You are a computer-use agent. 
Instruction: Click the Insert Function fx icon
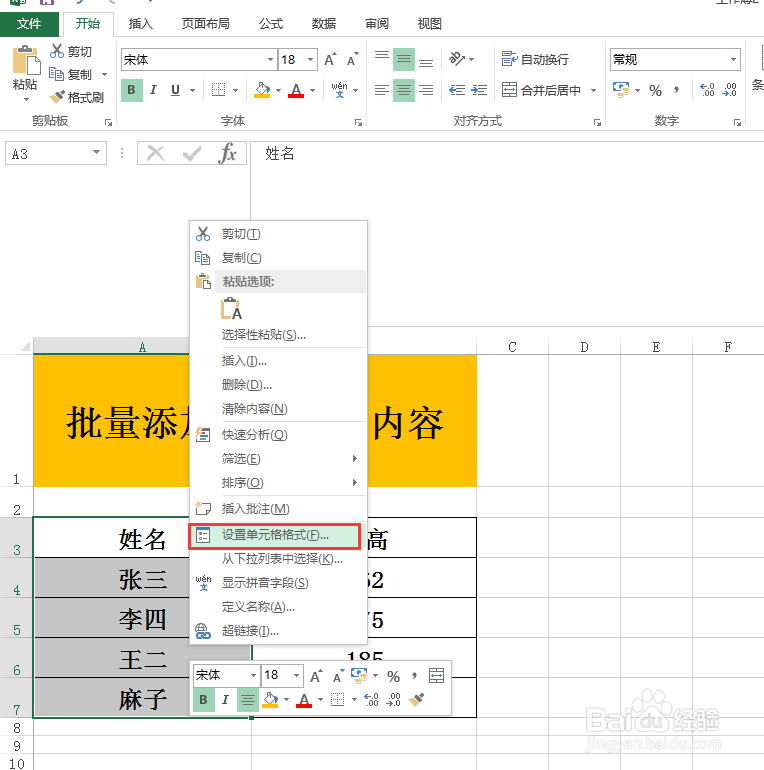click(x=227, y=153)
